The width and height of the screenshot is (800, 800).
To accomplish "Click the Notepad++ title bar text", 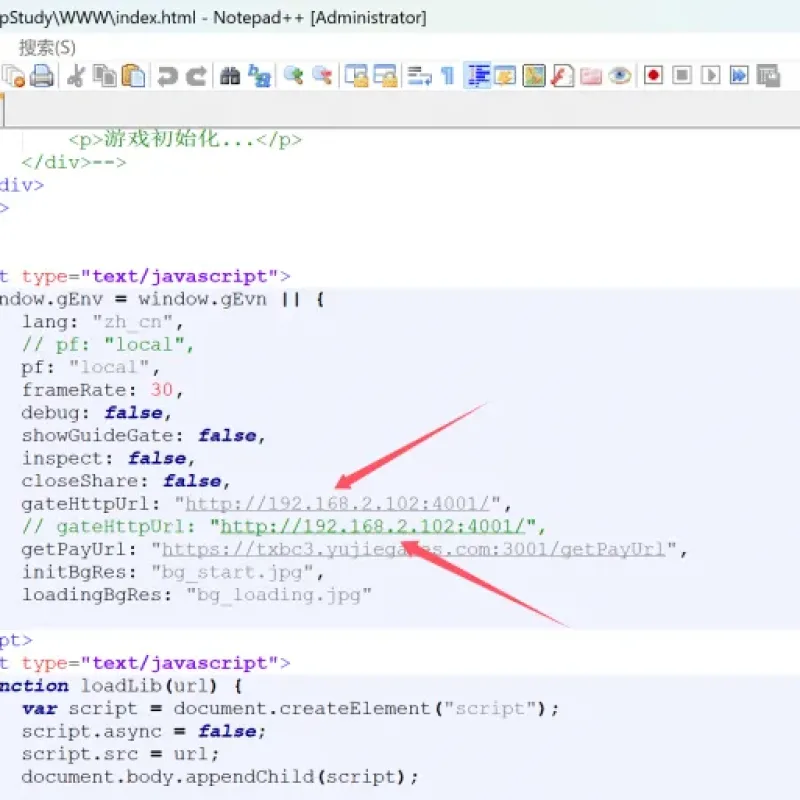I will tap(212, 18).
